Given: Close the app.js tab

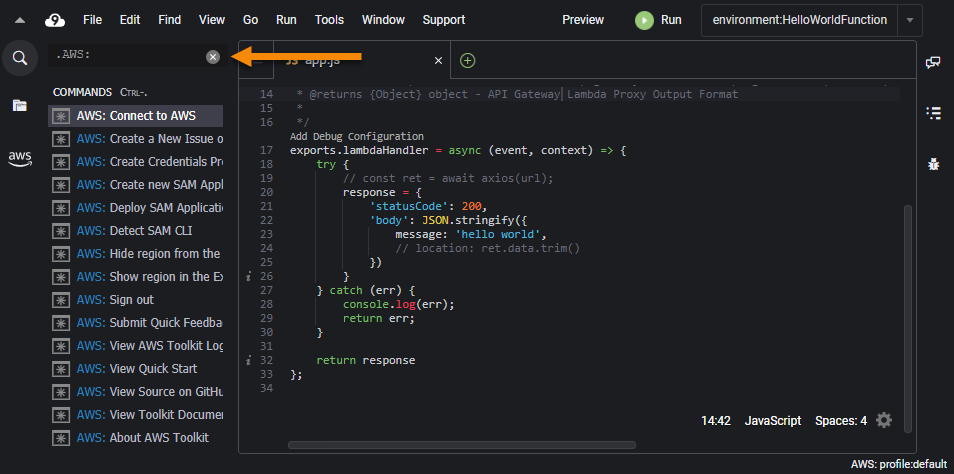Looking at the screenshot, I should [x=437, y=60].
